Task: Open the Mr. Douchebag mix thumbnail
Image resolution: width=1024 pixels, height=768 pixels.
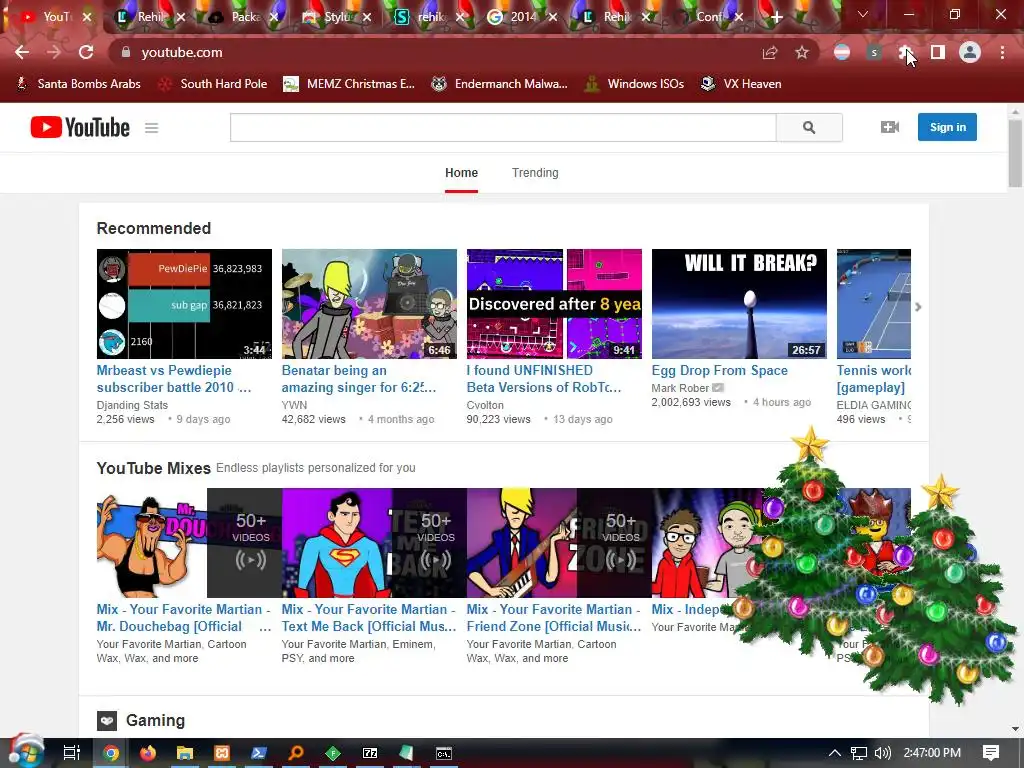Action: [189, 543]
